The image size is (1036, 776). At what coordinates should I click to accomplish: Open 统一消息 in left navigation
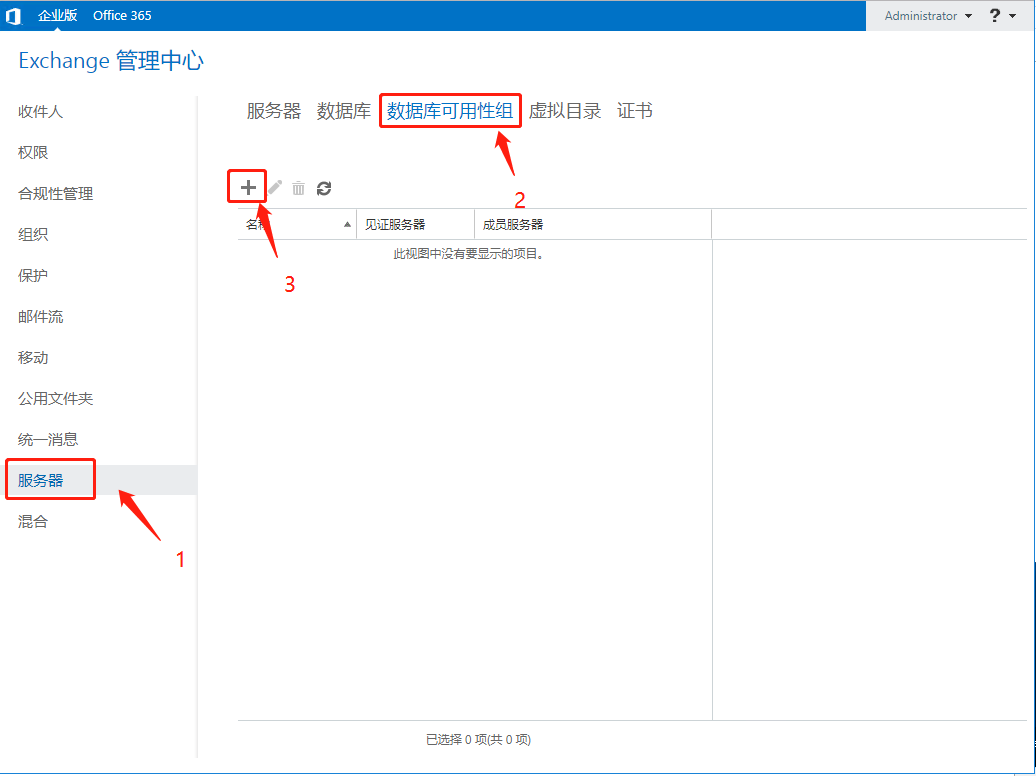click(x=48, y=440)
